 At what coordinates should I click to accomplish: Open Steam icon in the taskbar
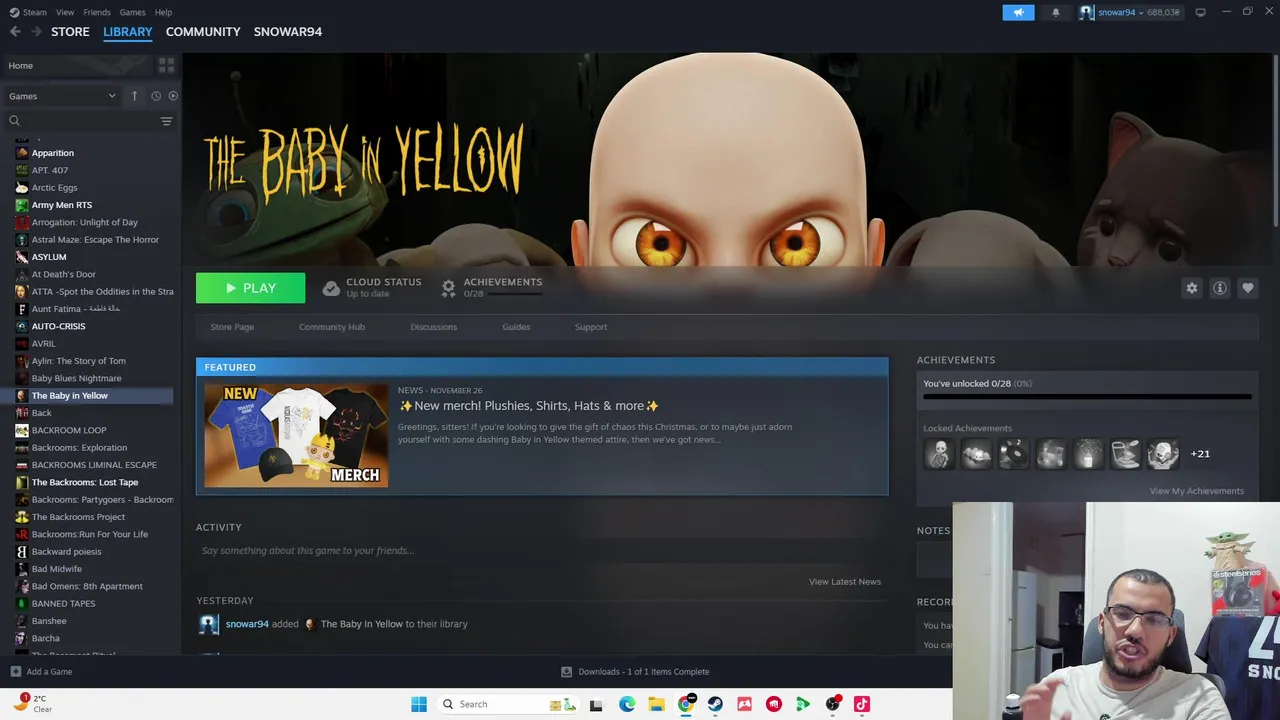pyautogui.click(x=715, y=704)
